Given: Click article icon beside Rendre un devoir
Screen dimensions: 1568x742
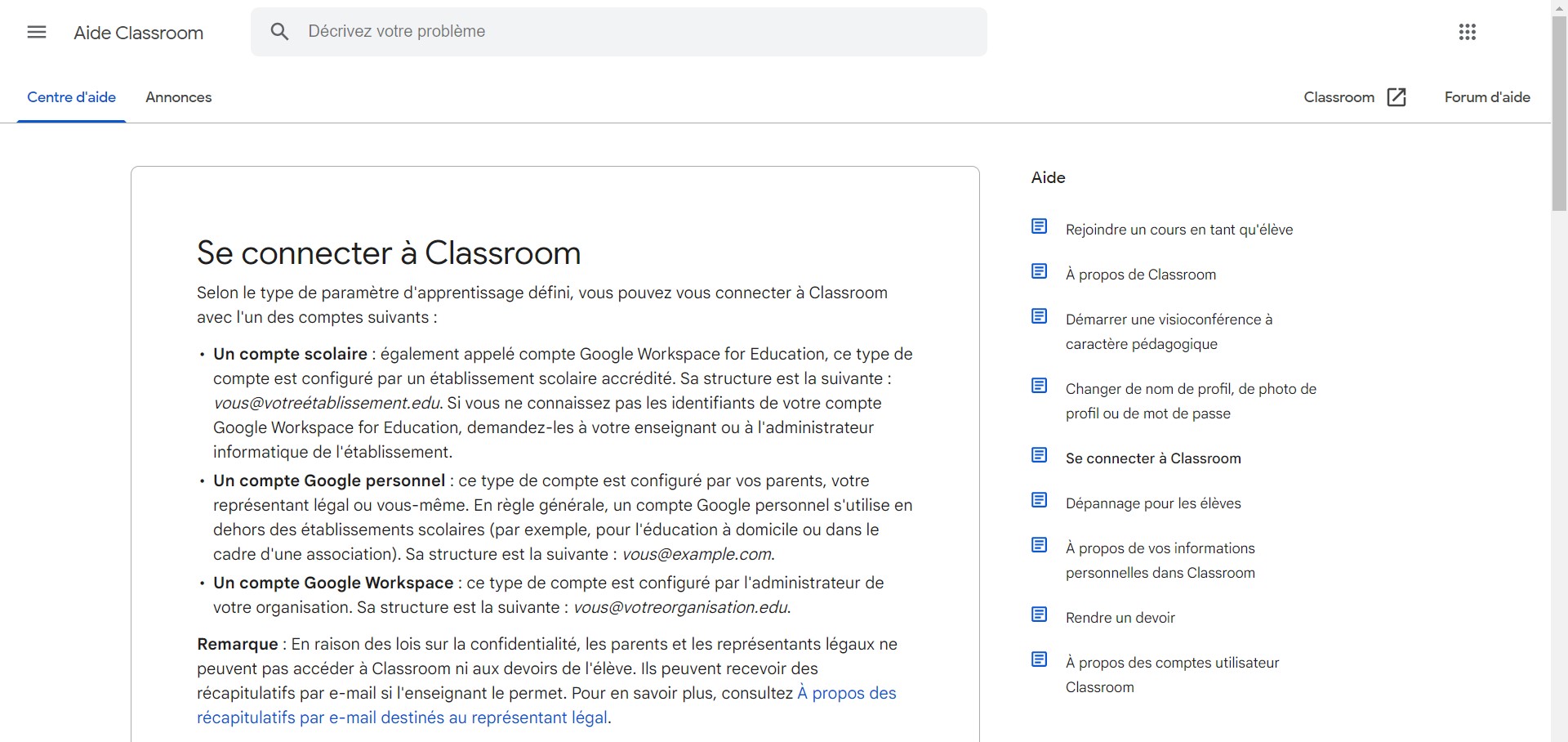Looking at the screenshot, I should click(x=1039, y=615).
